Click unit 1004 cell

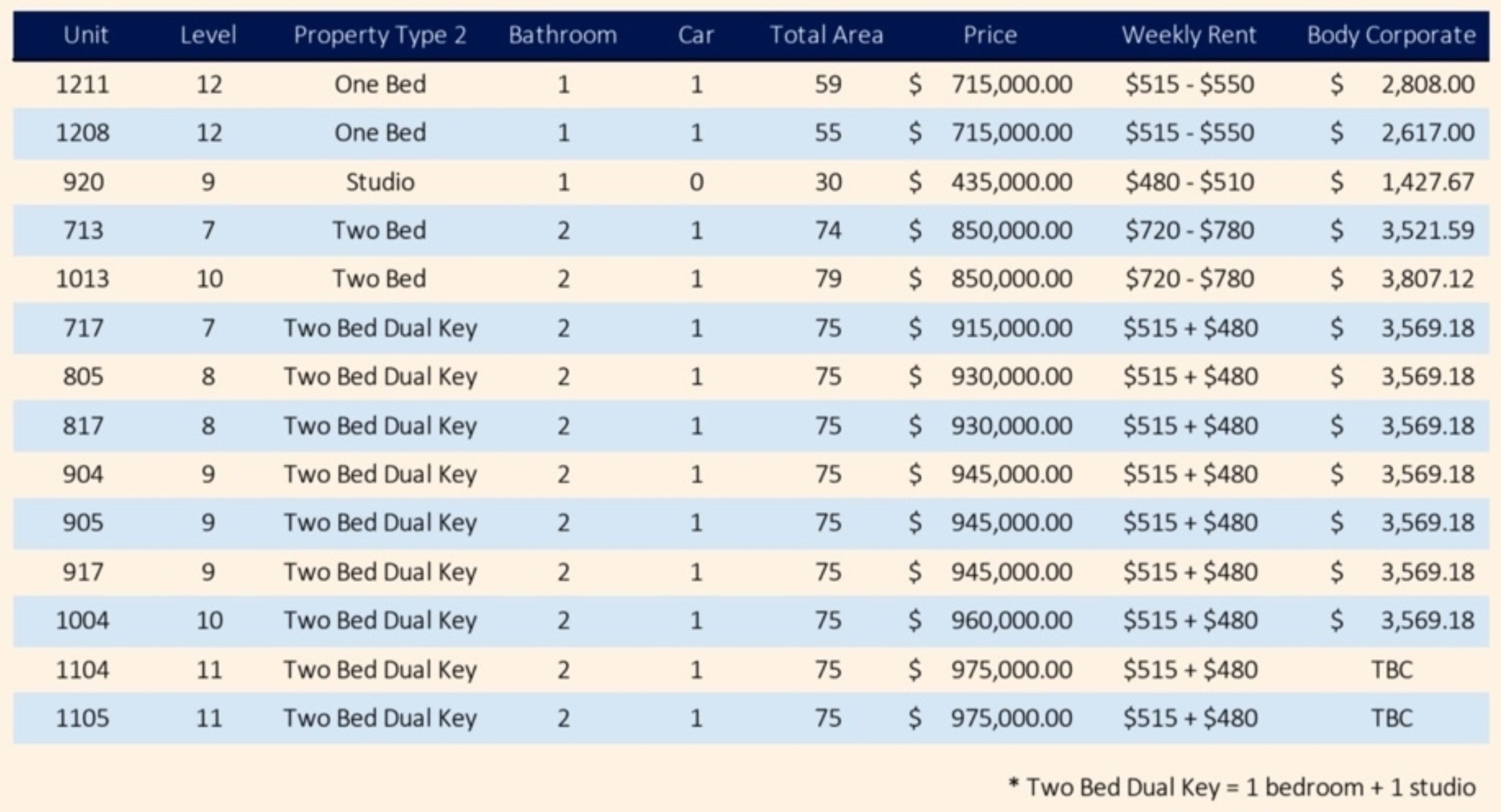tap(82, 620)
